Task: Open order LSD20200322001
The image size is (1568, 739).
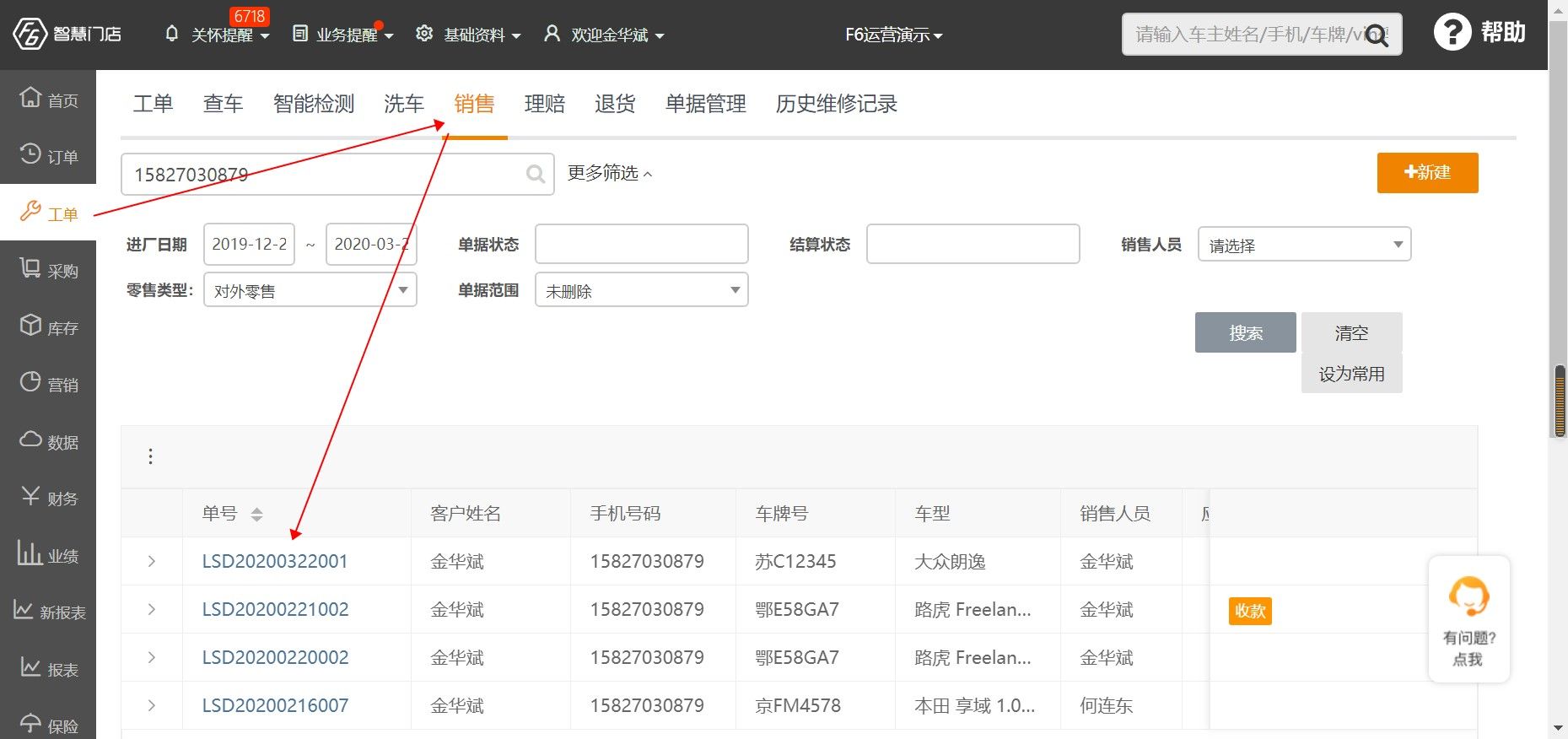Action: coord(275,562)
